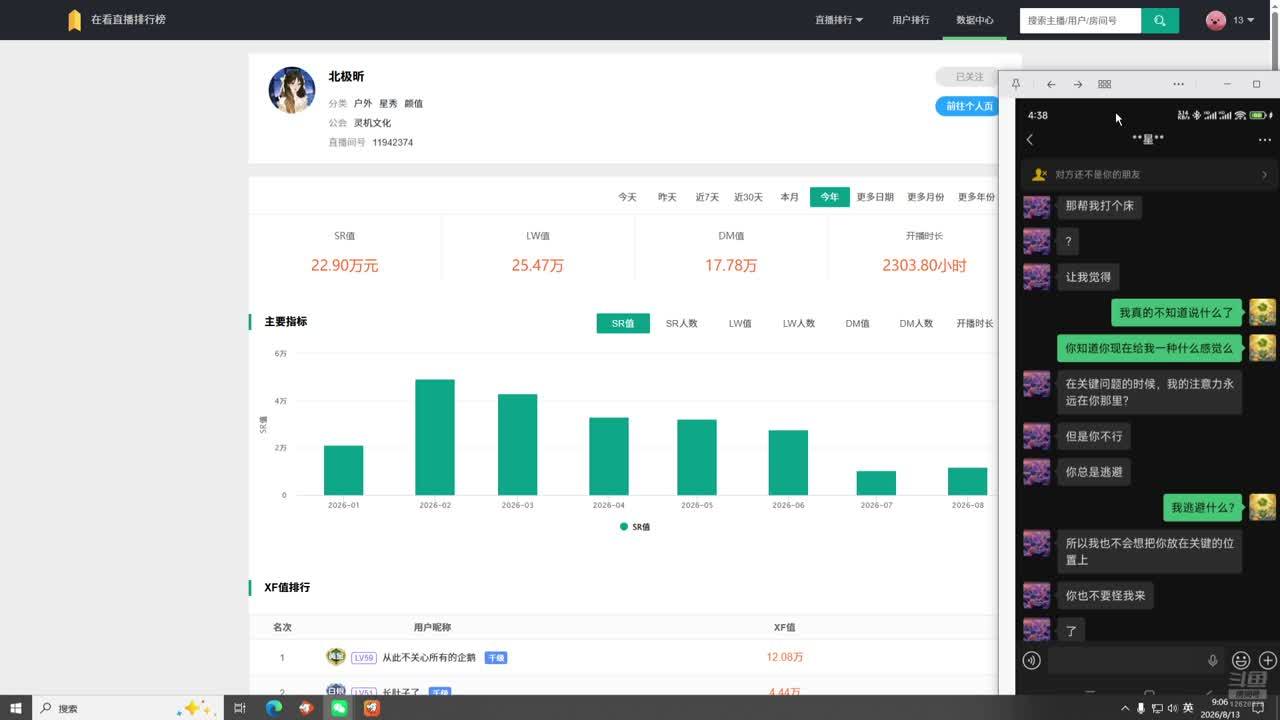Viewport: 1280px width, 720px height.
Task: Switch the 英 input method indicator
Action: pyautogui.click(x=1188, y=708)
